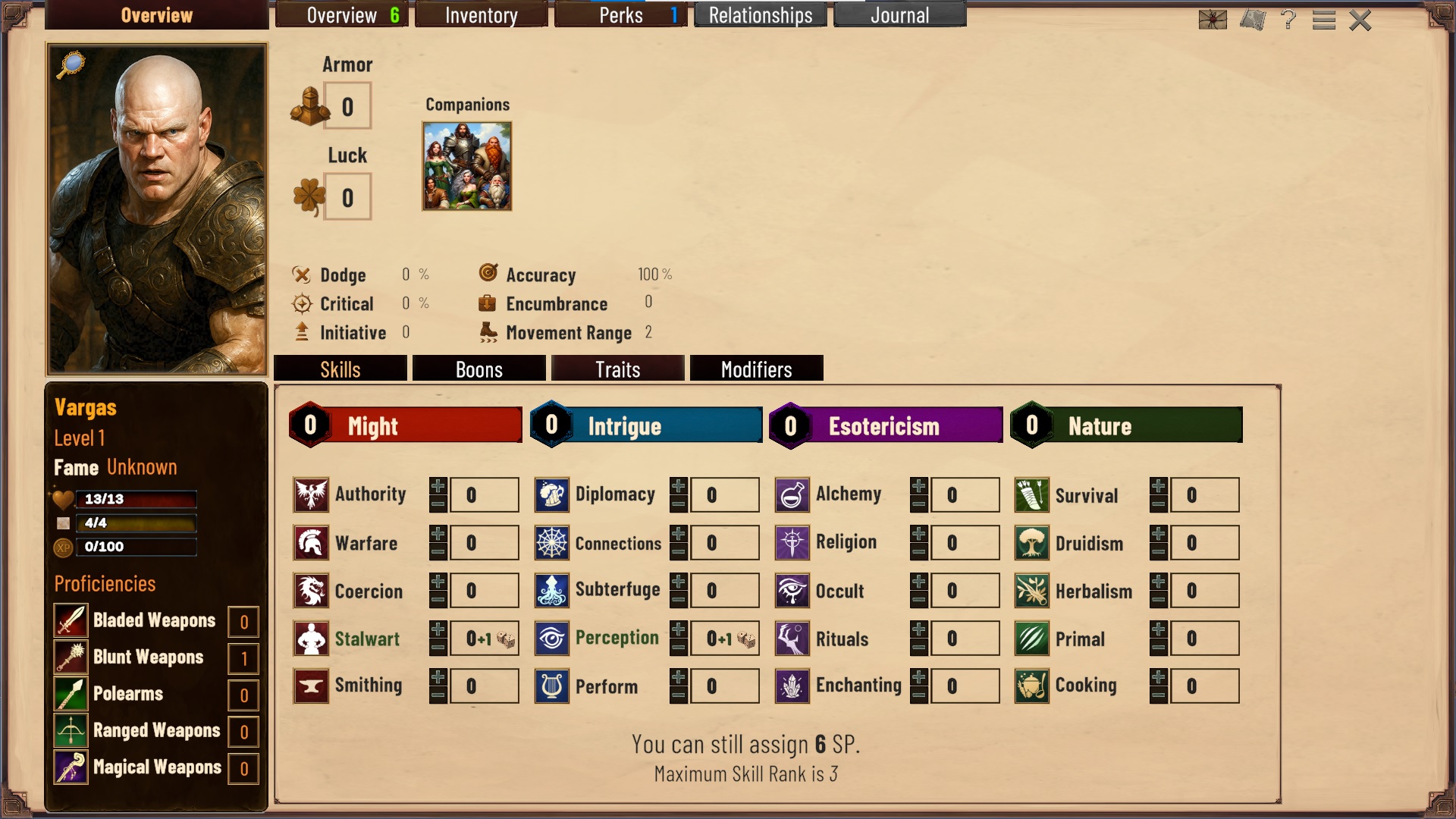Decrease Survival skill with minus button
The image size is (1456, 819).
point(1158,504)
